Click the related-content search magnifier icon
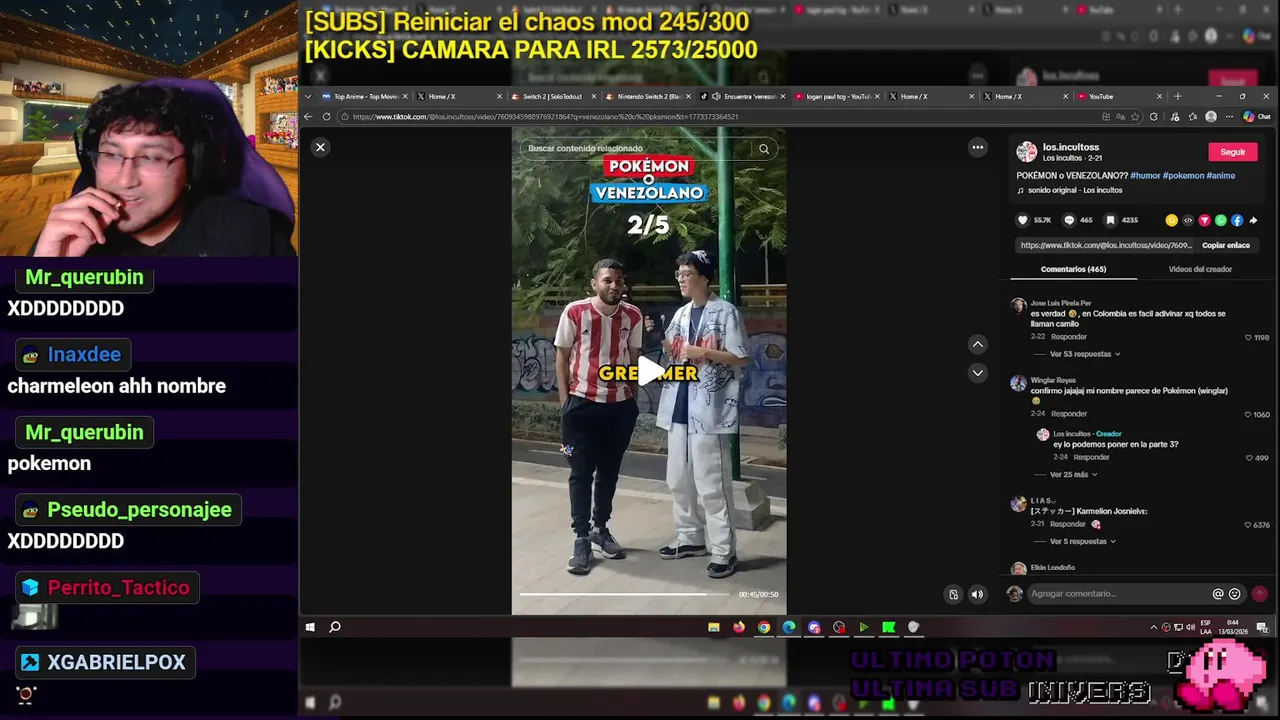1280x720 pixels. 764,149
